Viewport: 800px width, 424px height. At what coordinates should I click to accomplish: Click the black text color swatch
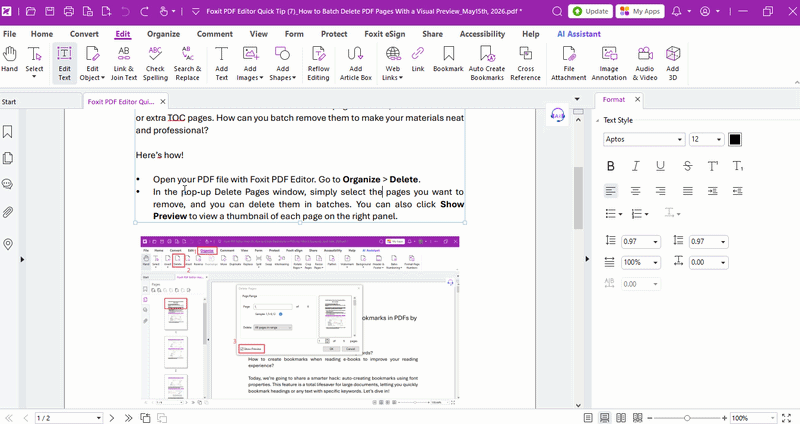pos(735,139)
